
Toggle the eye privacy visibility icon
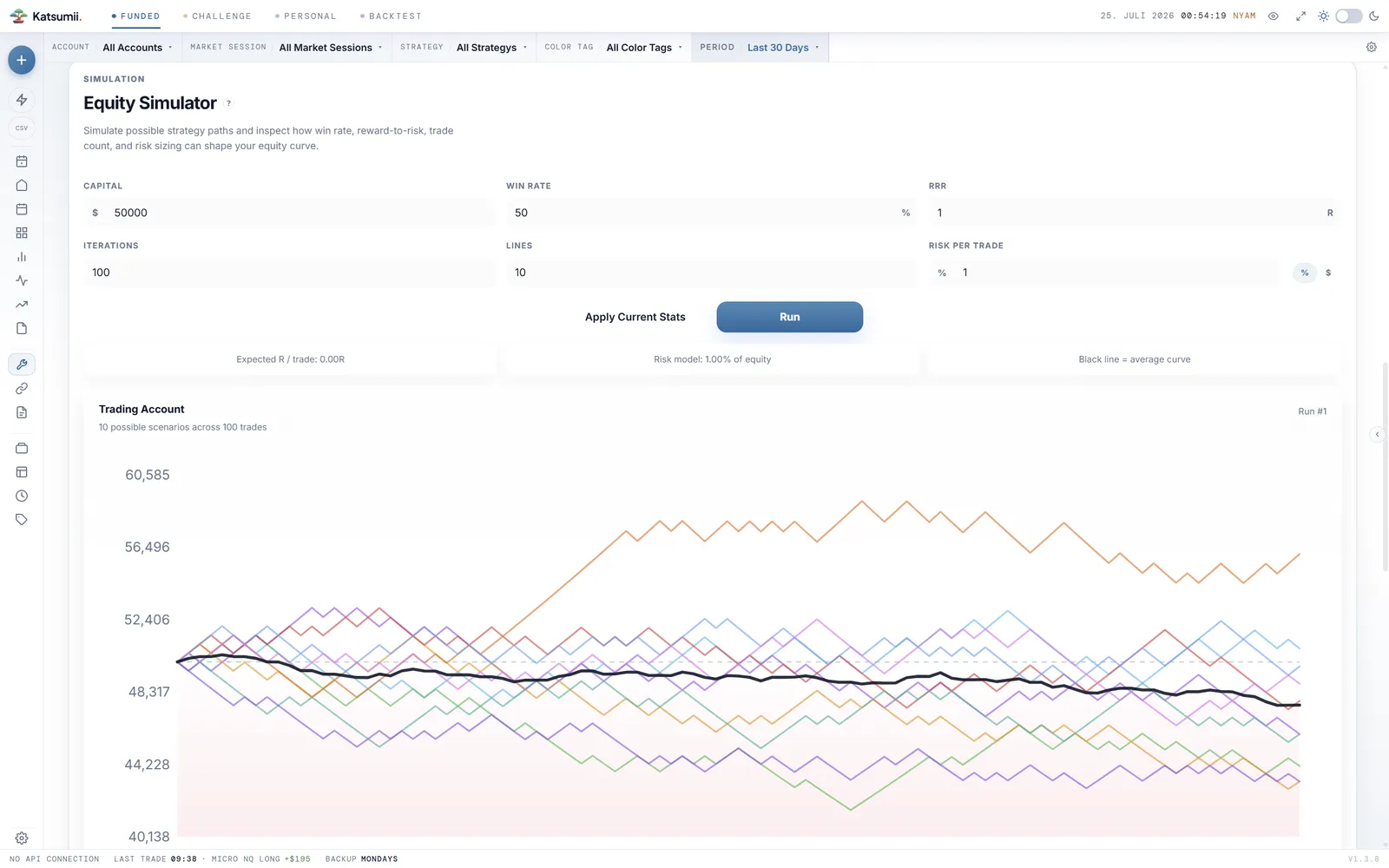point(1274,16)
